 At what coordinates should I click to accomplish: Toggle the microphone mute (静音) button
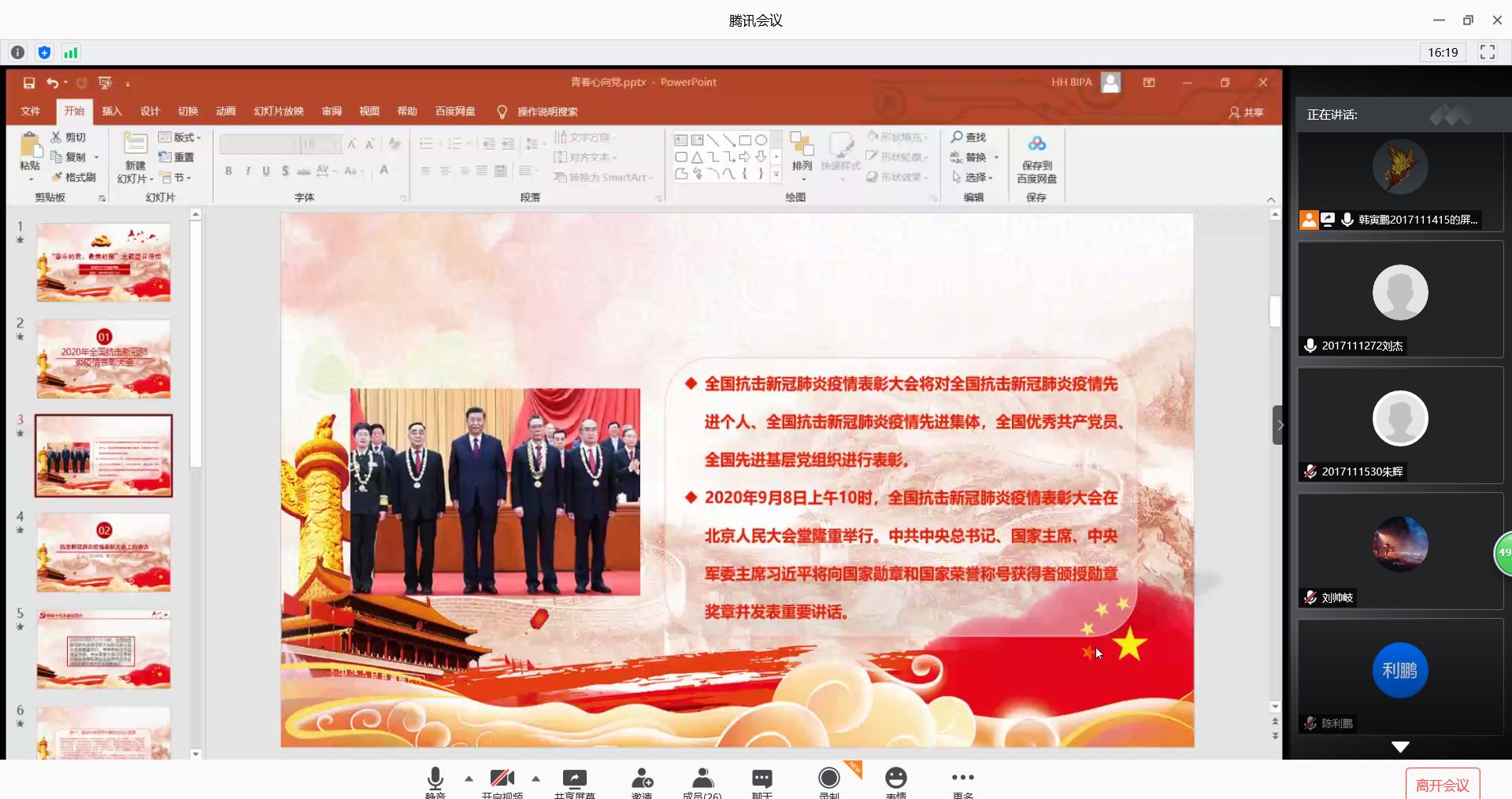click(435, 781)
